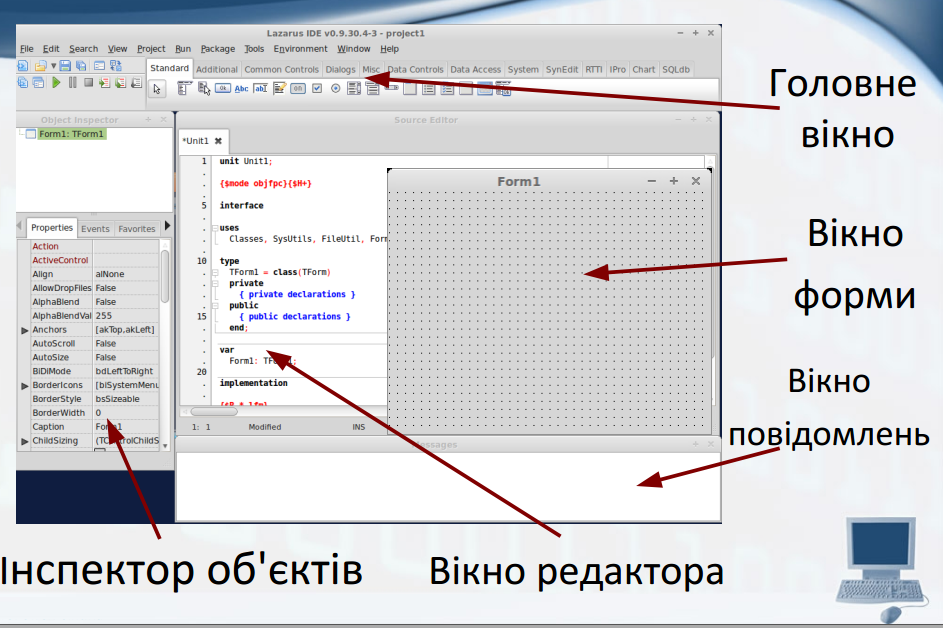Pick the TToggleBox 'On' component icon
Viewport: 943px width, 628px height.
tap(298, 88)
